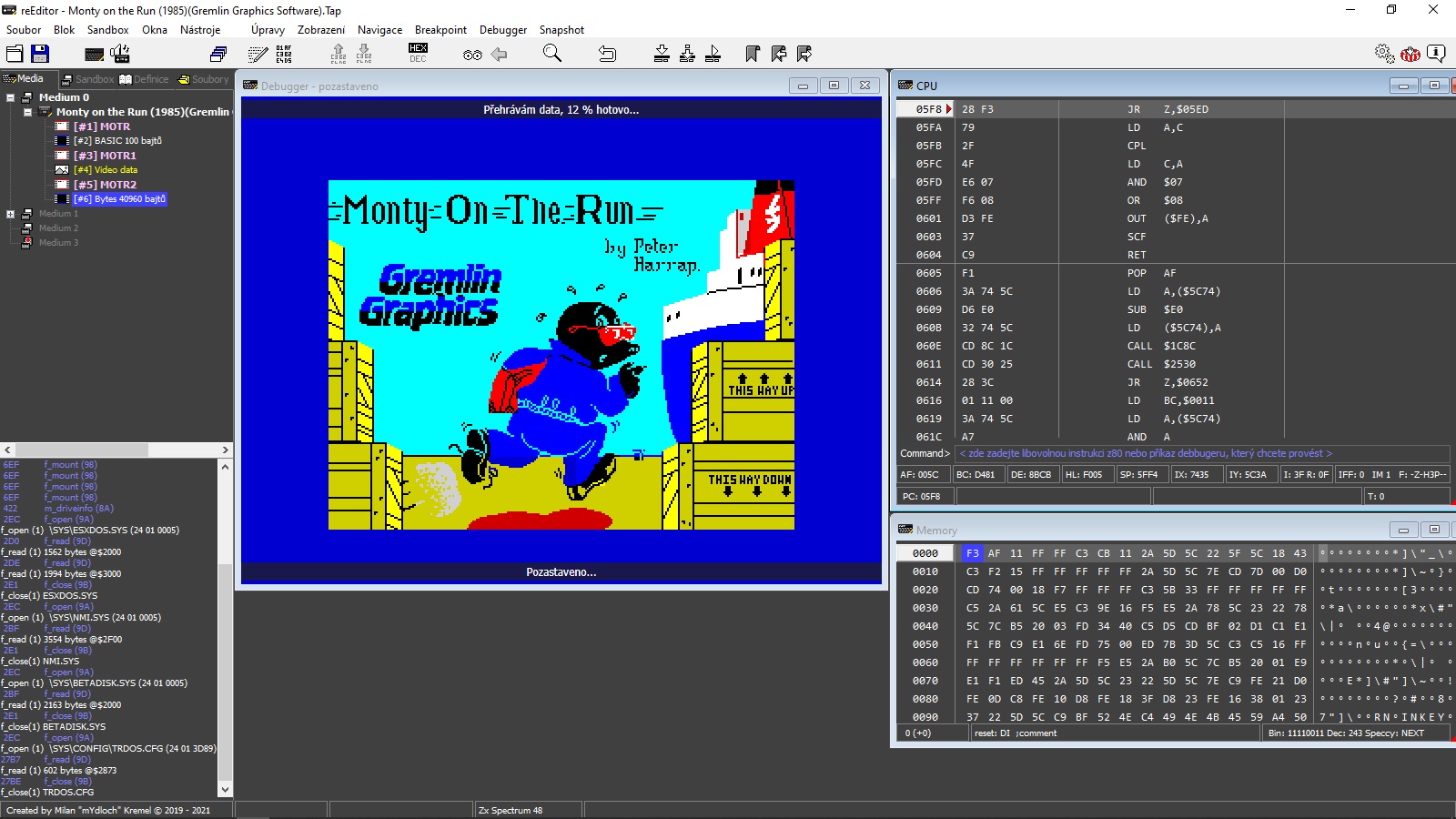The height and width of the screenshot is (819, 1456).
Task: Click the Monty loading screen emulator display
Action: tap(561, 355)
